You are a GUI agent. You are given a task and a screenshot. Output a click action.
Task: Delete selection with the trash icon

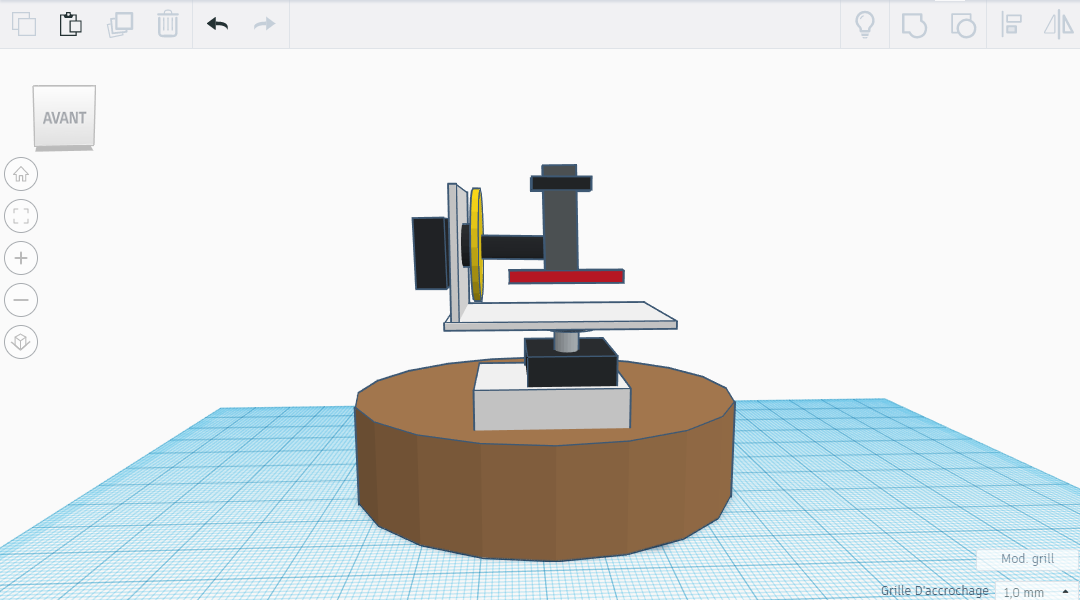168,24
